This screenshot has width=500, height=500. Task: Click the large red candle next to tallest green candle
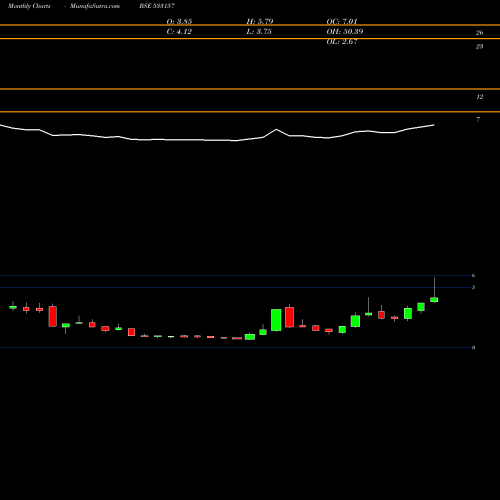click(289, 317)
